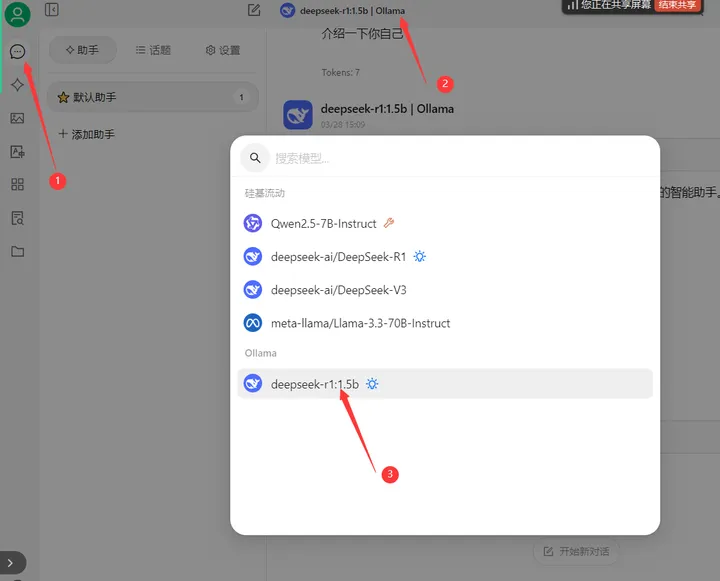
Task: Click 结束共享 to stop screen sharing
Action: click(x=677, y=5)
